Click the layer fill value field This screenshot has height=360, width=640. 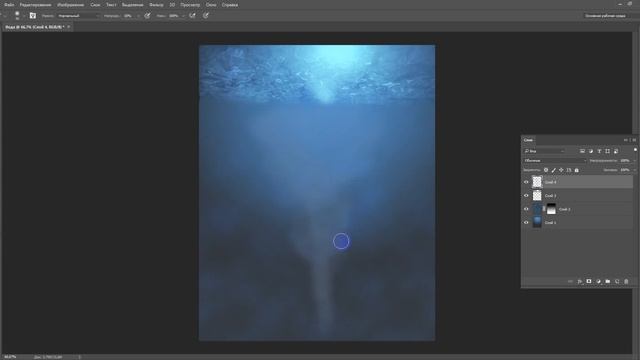pos(624,170)
